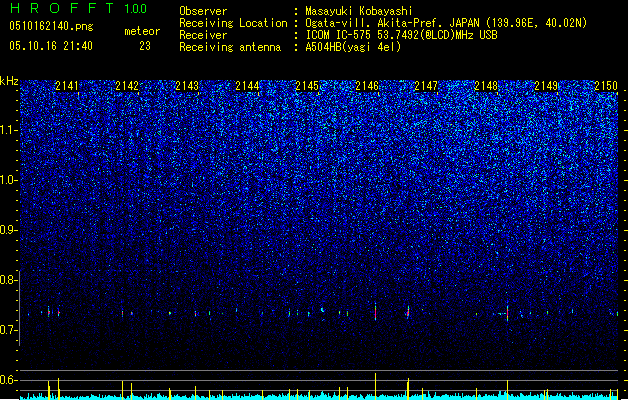Click the Receiving antenna field label
Screen dimensions: 629x400
pos(230,47)
